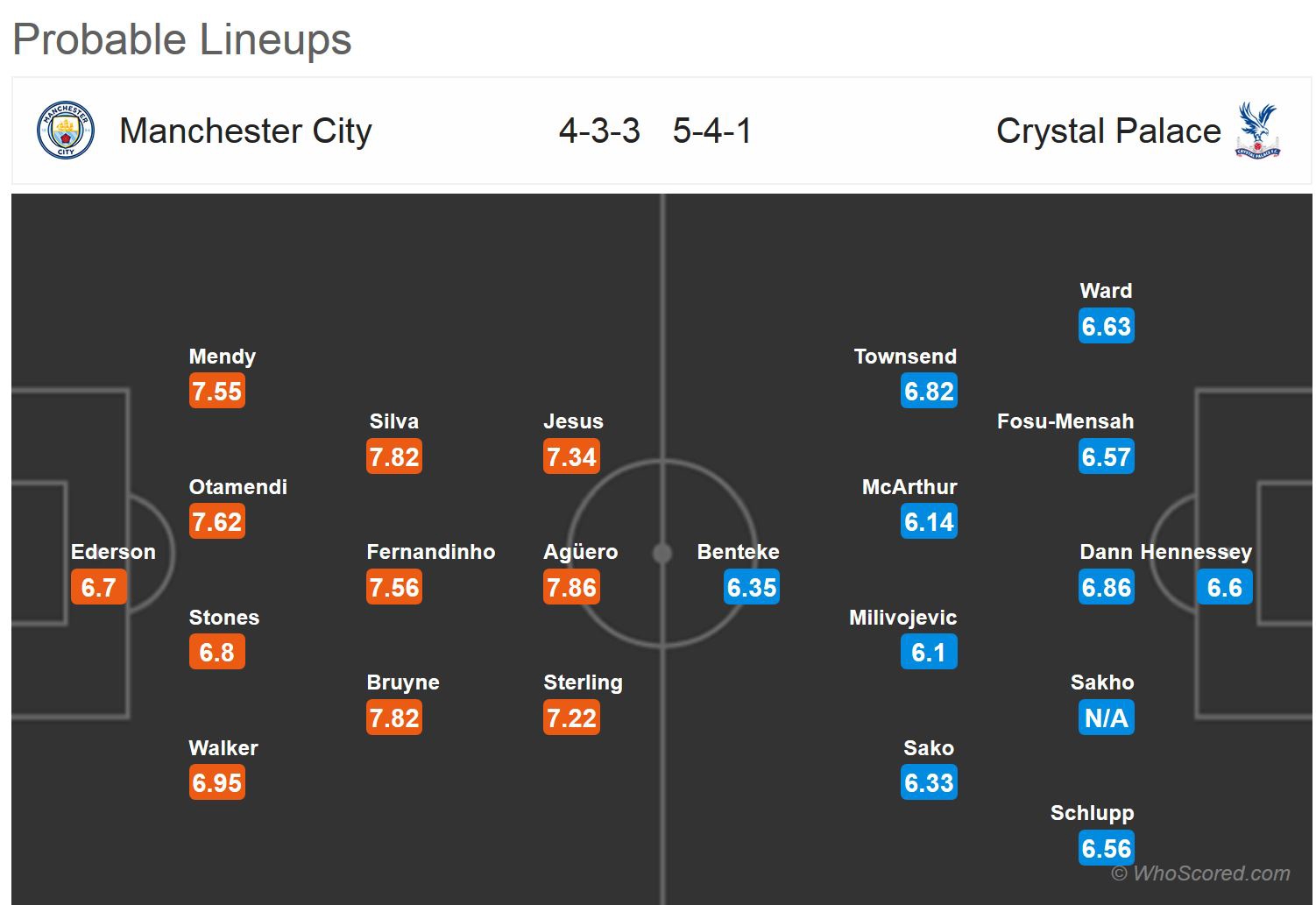The width and height of the screenshot is (1316, 905).
Task: Click Benteke's 6.35 rating badge
Action: [752, 588]
